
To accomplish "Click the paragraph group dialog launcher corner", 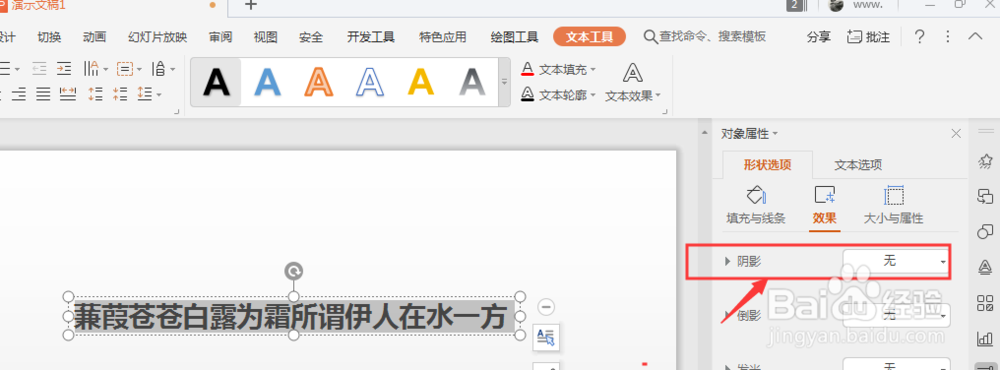I will [177, 112].
